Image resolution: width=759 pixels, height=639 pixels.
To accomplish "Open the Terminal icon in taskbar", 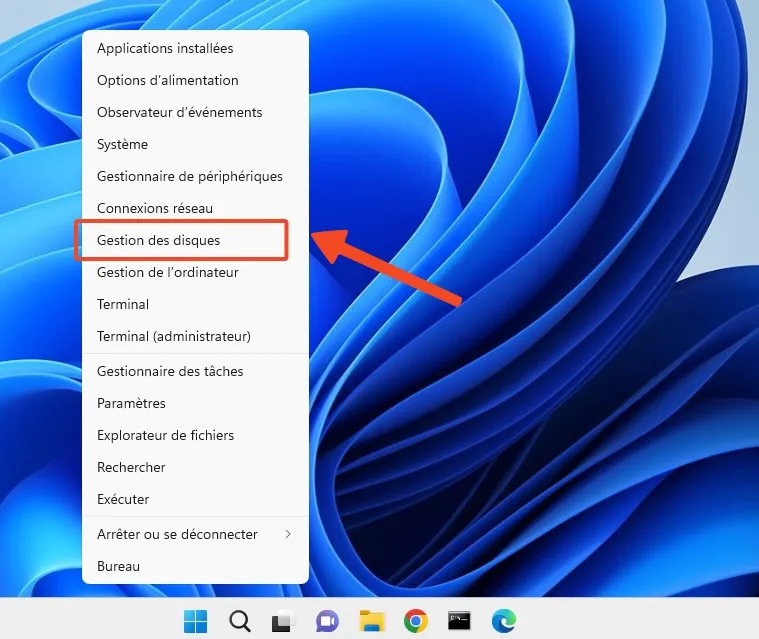I will click(x=459, y=621).
